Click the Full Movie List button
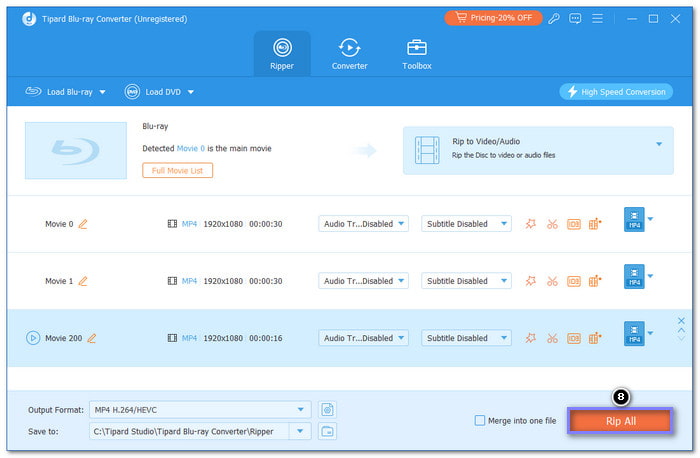 pos(177,171)
